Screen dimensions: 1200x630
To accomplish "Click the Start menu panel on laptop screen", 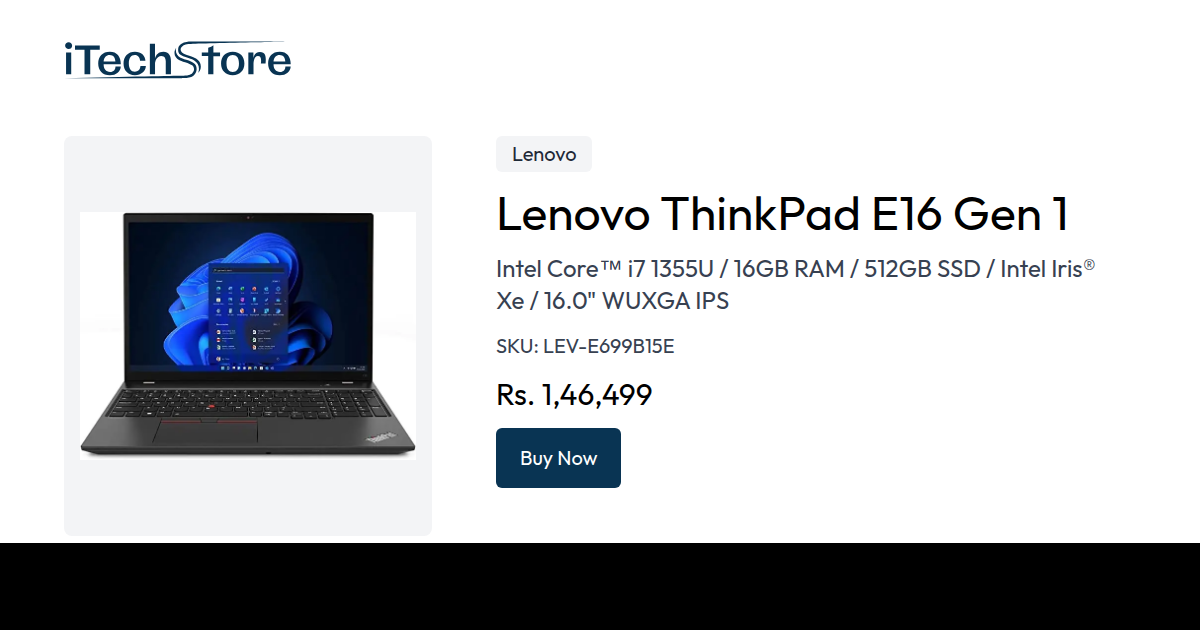I will coord(249,314).
